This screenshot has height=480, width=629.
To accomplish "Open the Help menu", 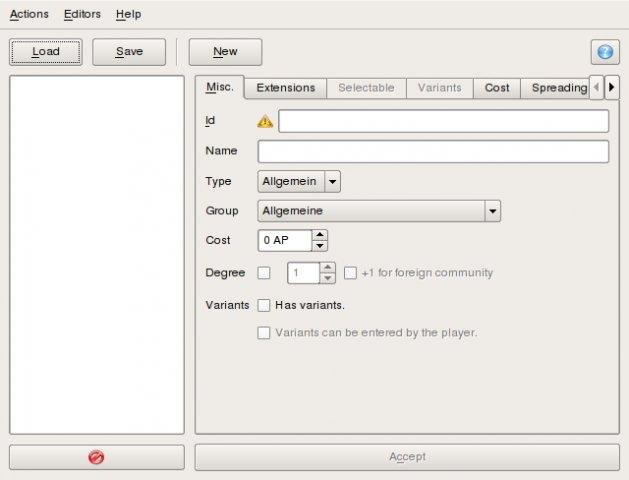I will 128,14.
